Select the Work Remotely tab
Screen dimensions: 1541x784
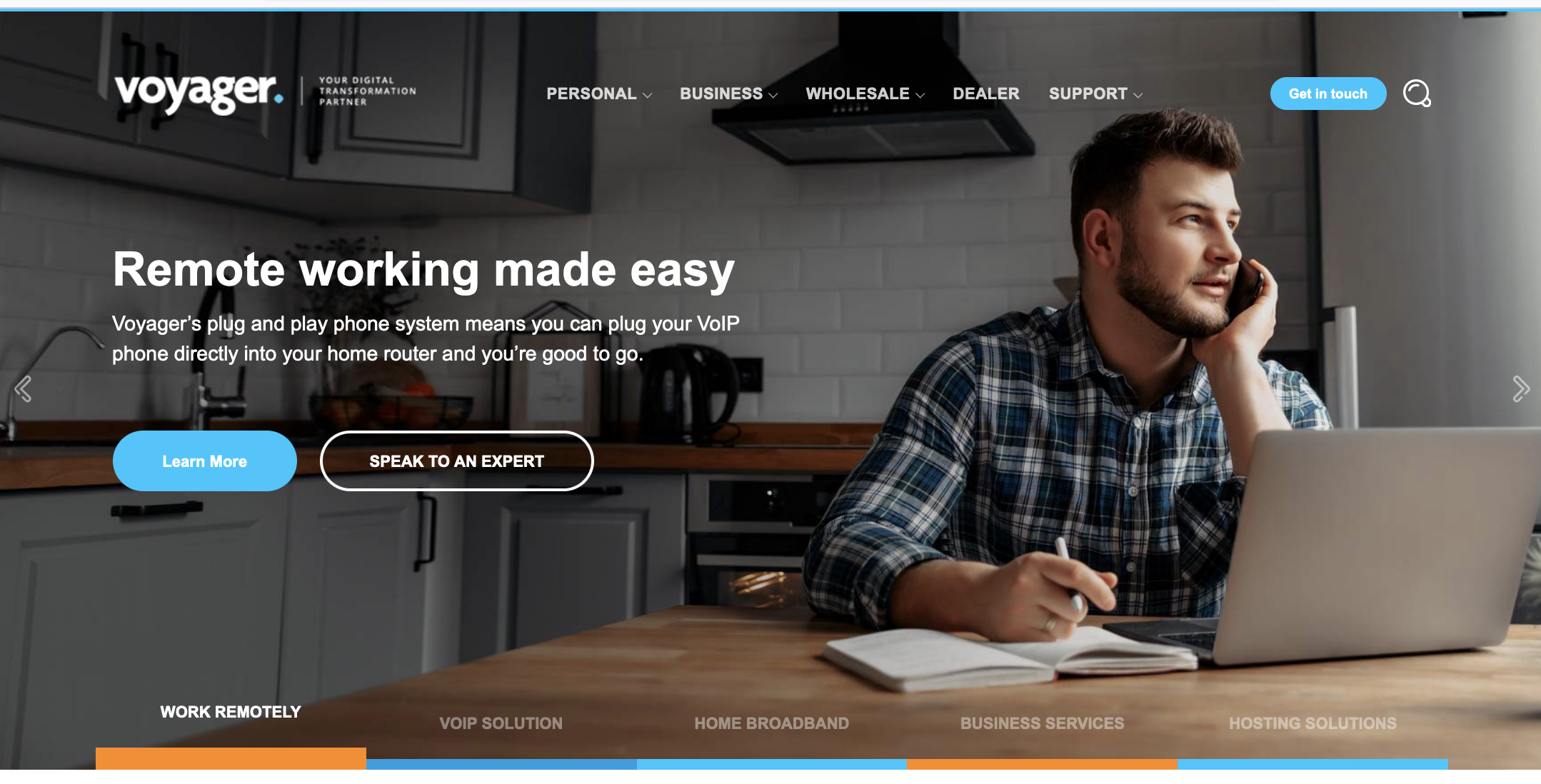pyautogui.click(x=231, y=712)
